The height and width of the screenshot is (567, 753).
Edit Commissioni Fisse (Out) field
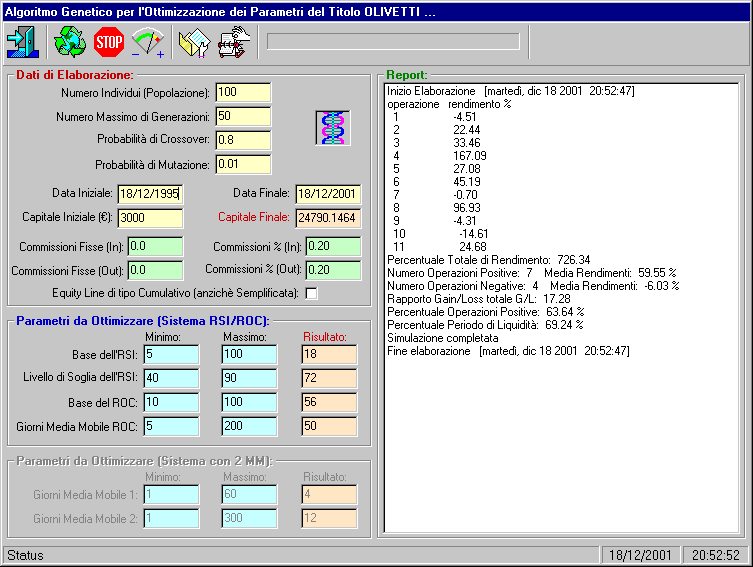click(x=155, y=270)
